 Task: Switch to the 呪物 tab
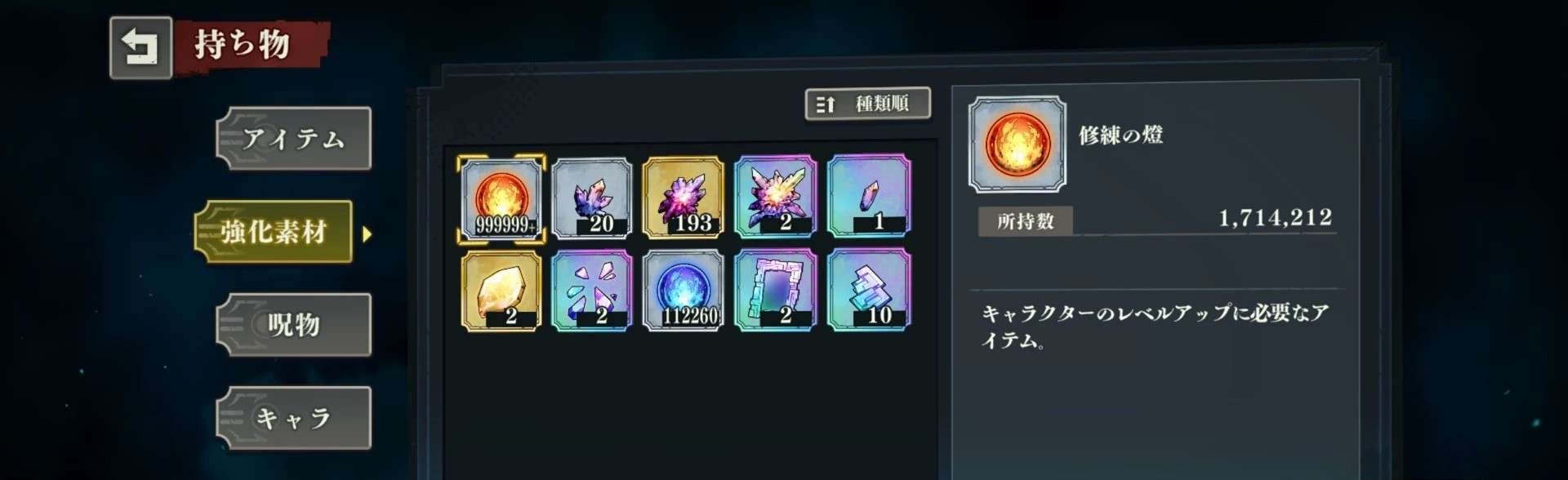coord(294,325)
